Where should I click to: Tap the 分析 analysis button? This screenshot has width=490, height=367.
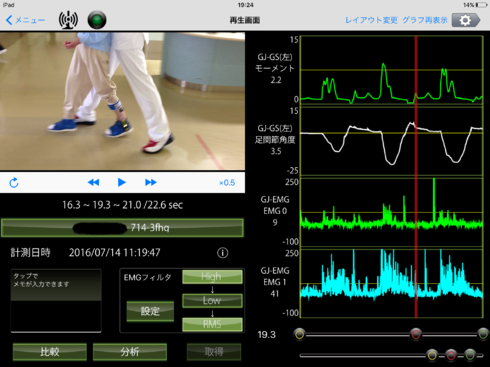(x=130, y=352)
